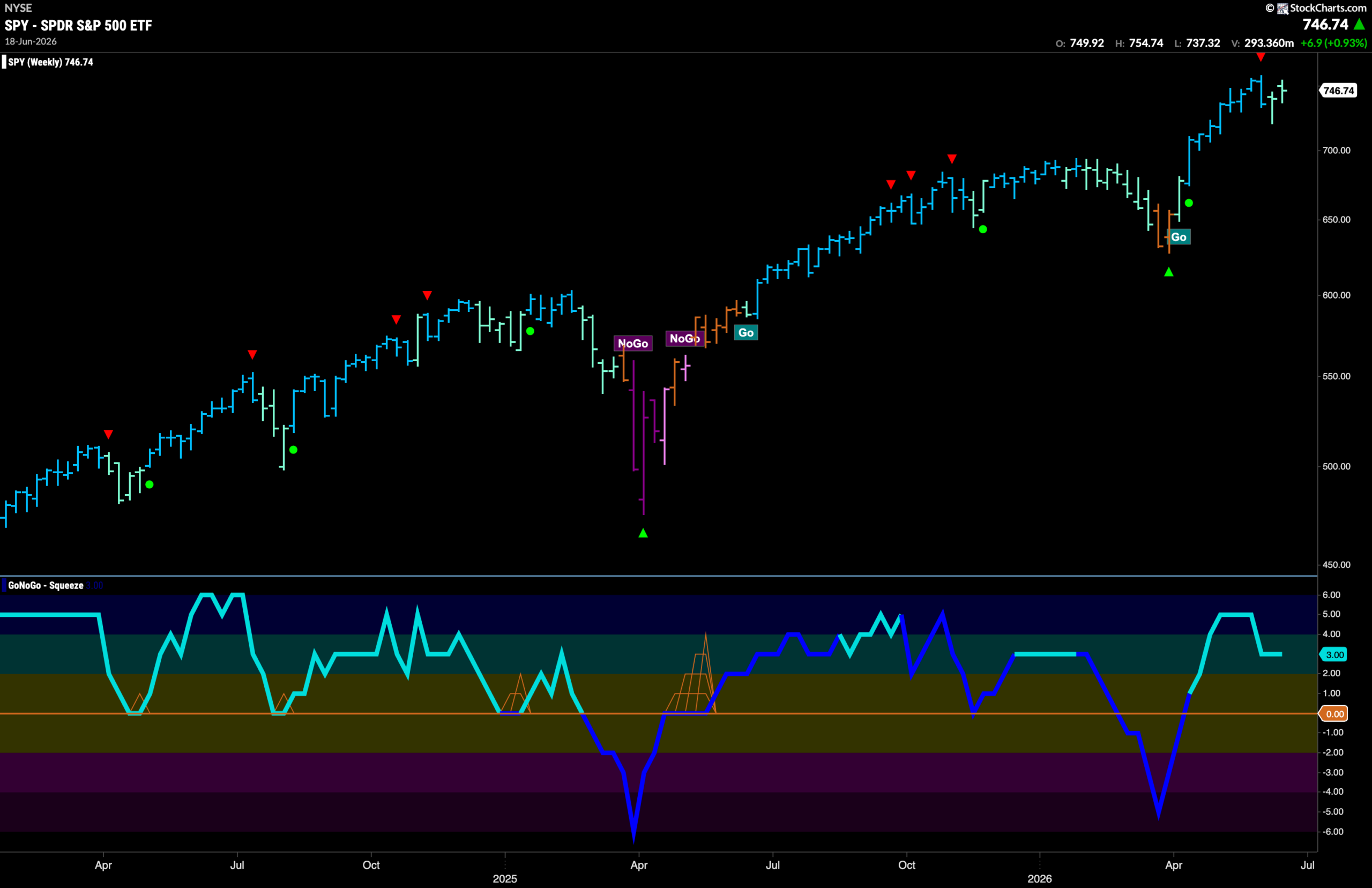Click the 746.74 current price tag on axis
Screen dimensions: 1372x888
pyautogui.click(x=1338, y=91)
